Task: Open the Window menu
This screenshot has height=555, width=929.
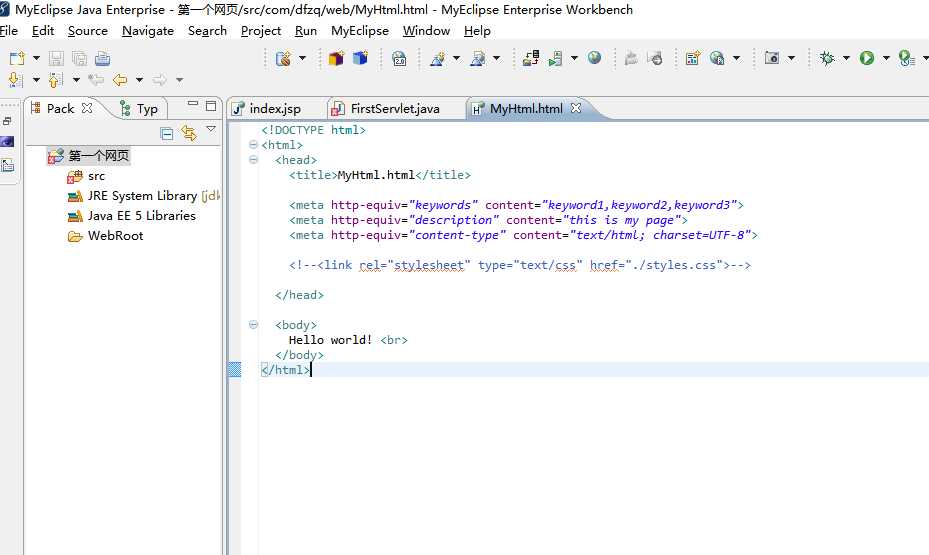Action: pyautogui.click(x=427, y=31)
